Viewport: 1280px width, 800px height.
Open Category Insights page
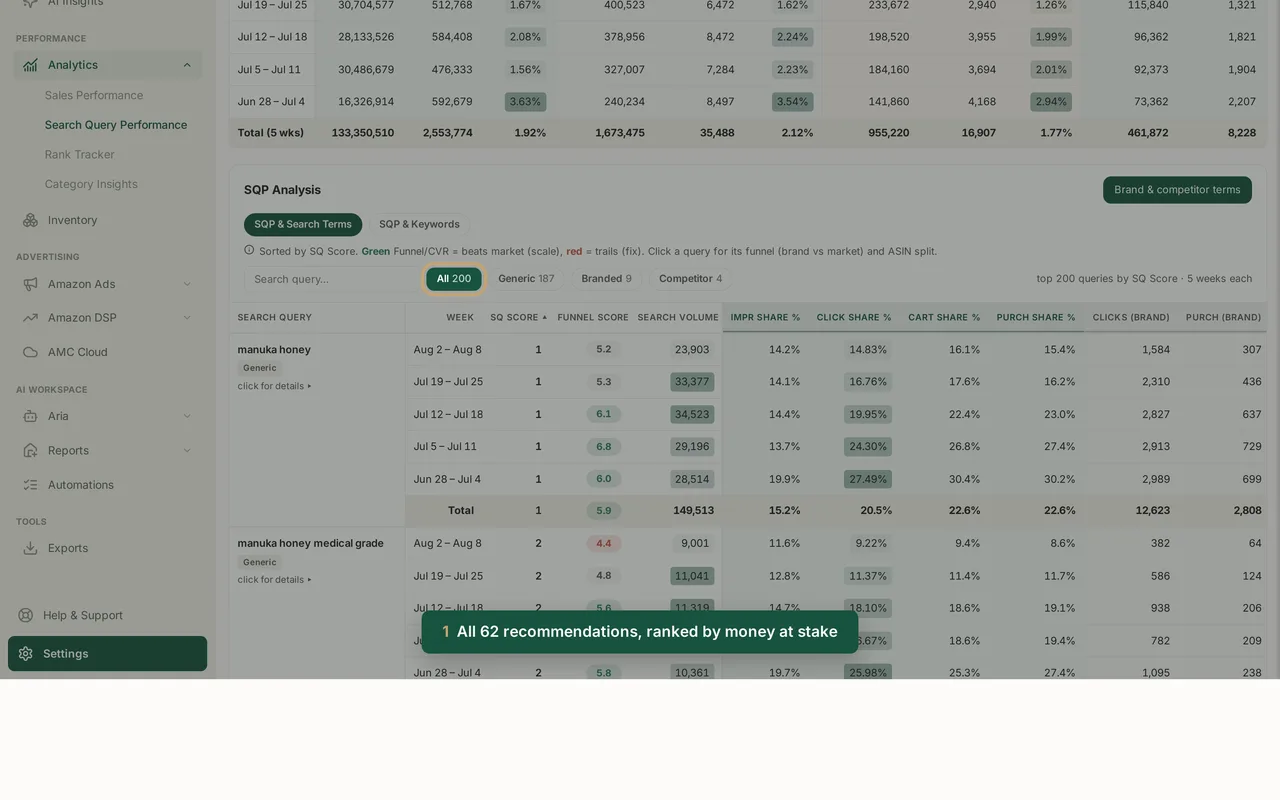point(91,184)
